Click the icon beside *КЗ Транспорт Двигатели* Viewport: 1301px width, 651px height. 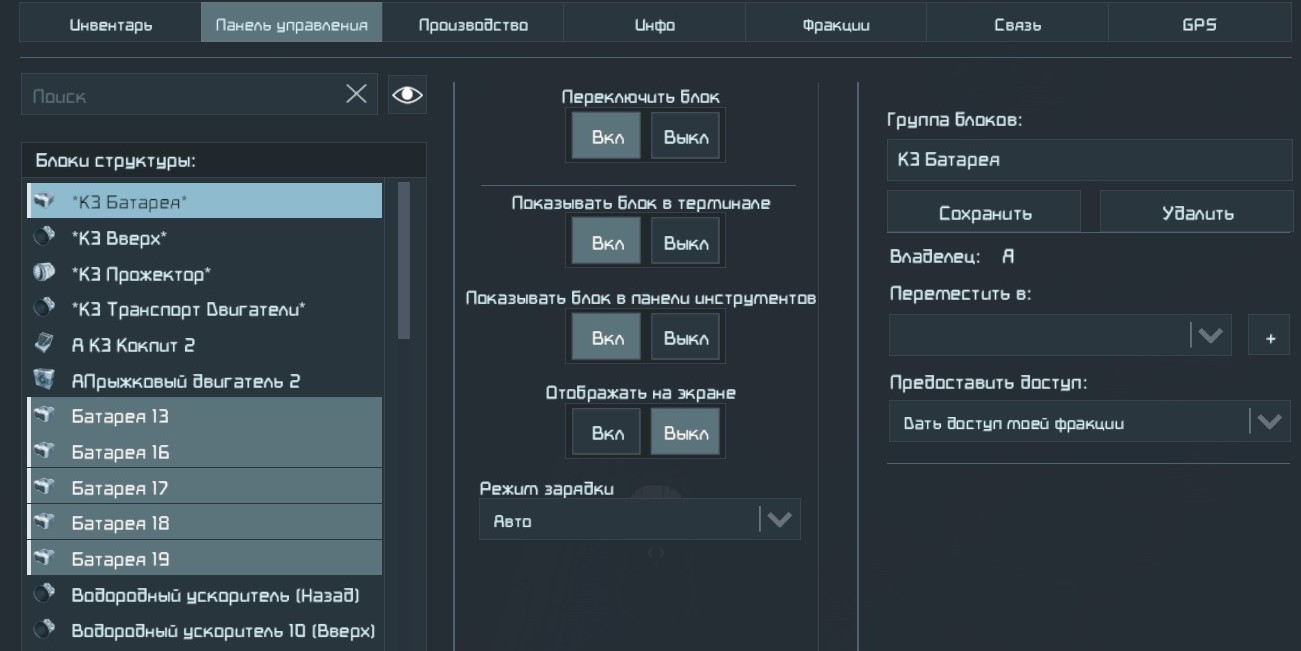point(42,309)
